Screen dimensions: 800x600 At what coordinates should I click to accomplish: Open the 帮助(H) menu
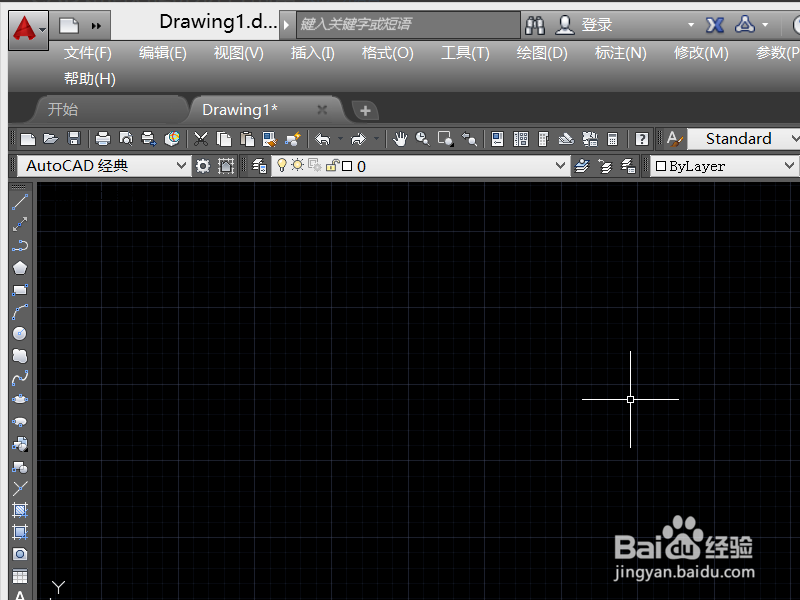[90, 79]
